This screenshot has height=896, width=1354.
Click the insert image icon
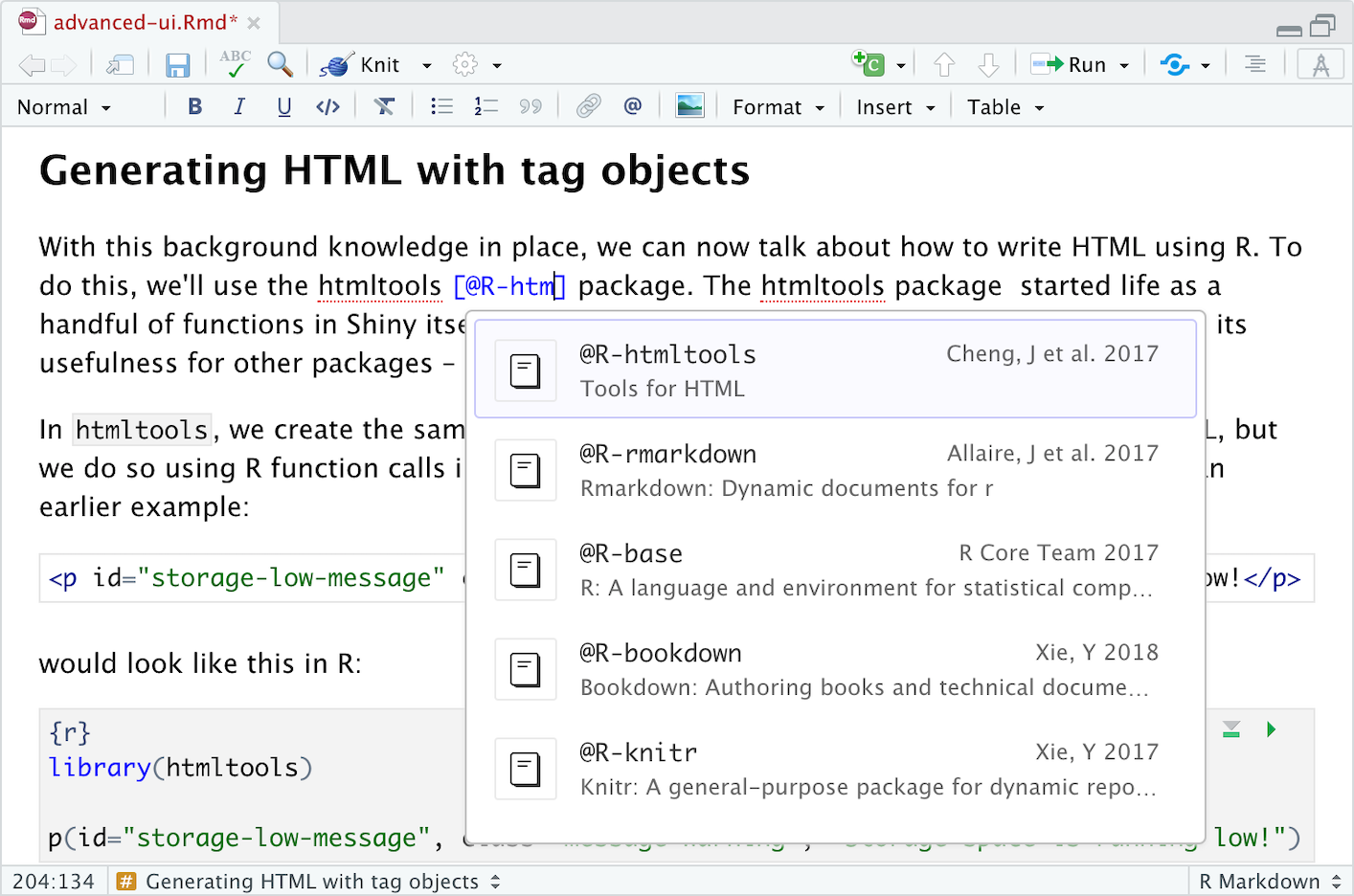click(x=689, y=106)
